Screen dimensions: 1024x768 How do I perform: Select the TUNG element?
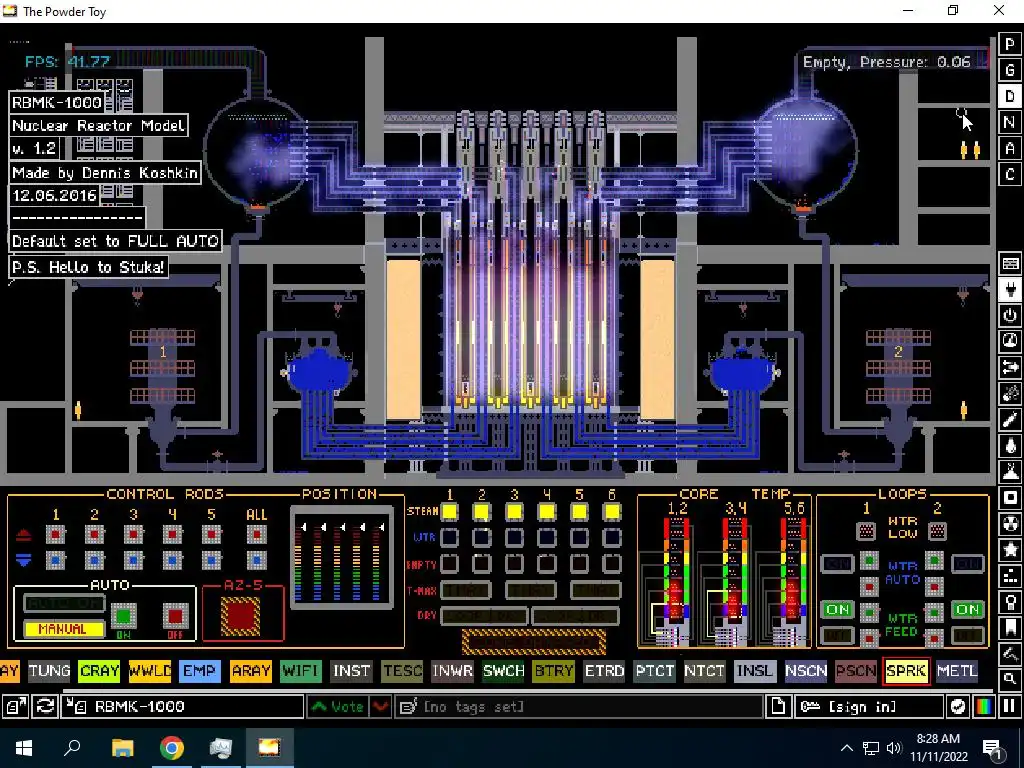pos(49,671)
